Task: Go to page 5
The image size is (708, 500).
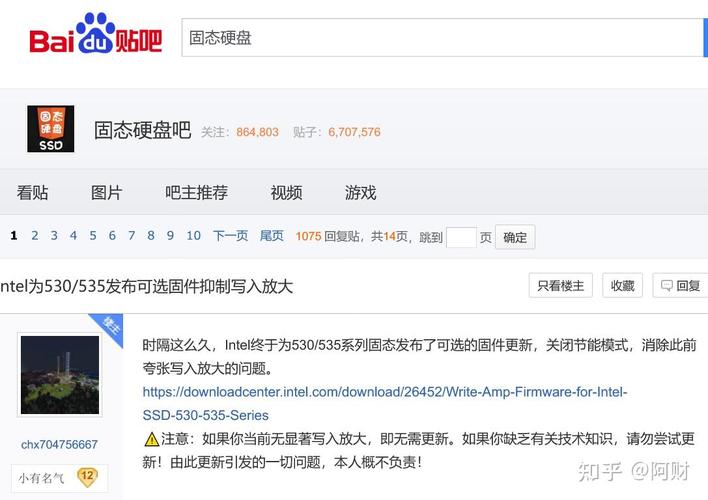Action: click(93, 236)
